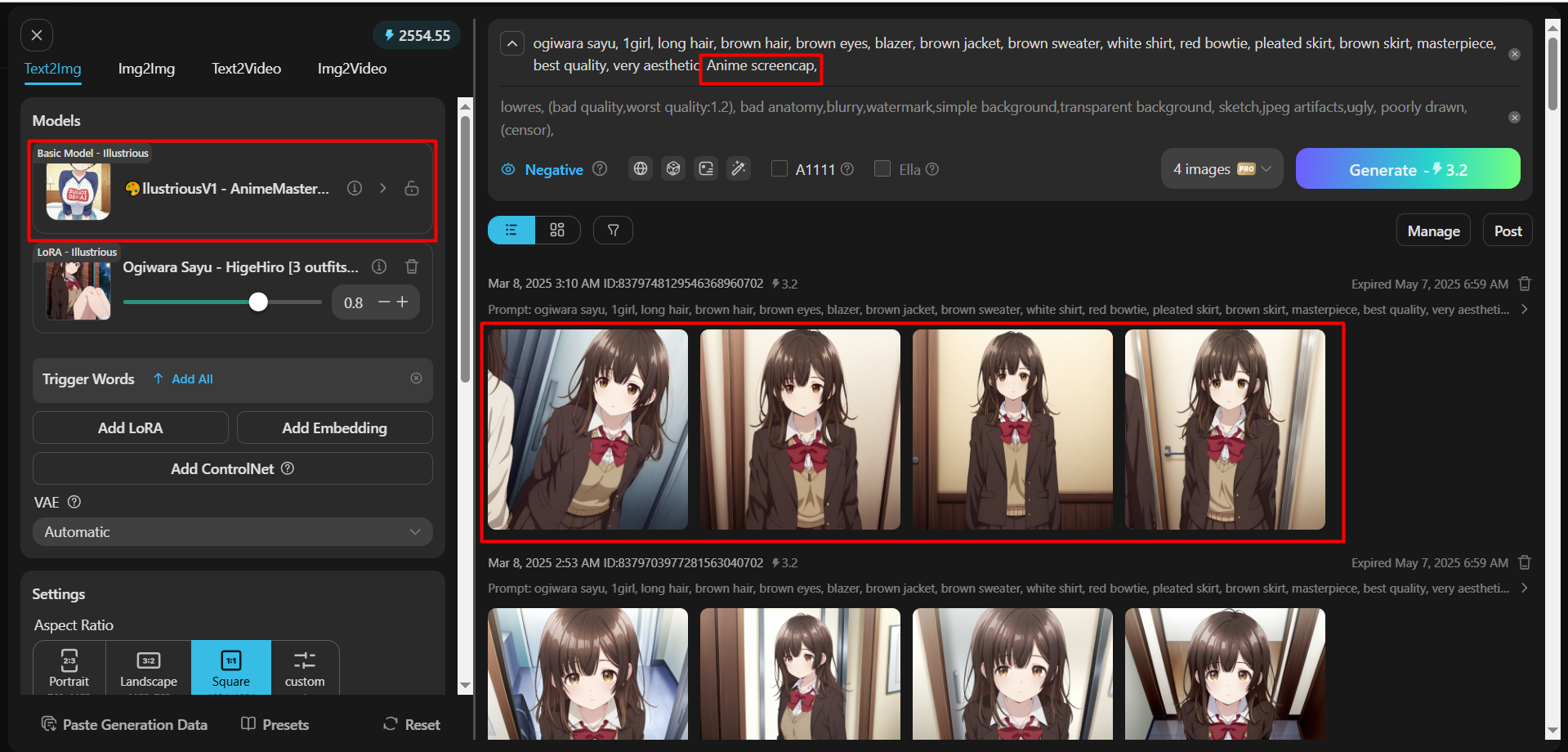Open first image of 3:10 AM generation
The height and width of the screenshot is (752, 1568).
coord(587,429)
